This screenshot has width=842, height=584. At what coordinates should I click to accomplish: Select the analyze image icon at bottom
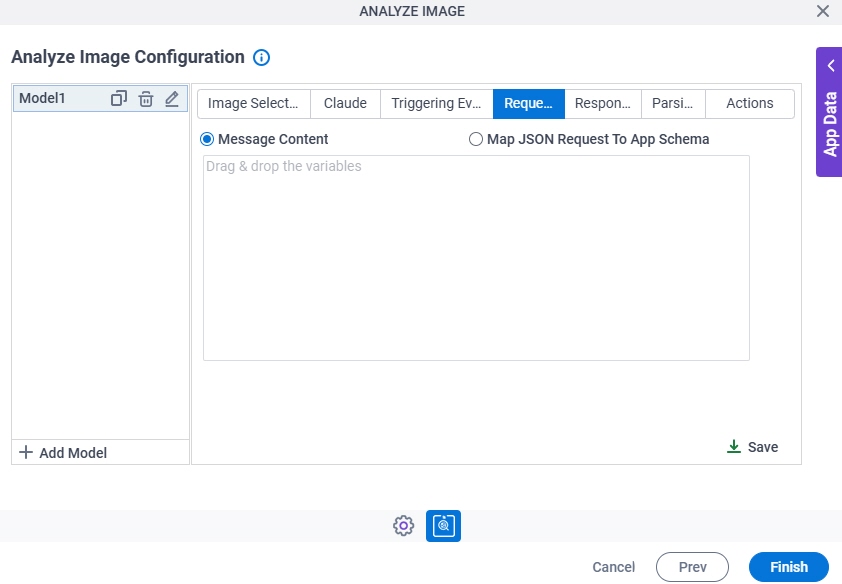pyautogui.click(x=444, y=525)
